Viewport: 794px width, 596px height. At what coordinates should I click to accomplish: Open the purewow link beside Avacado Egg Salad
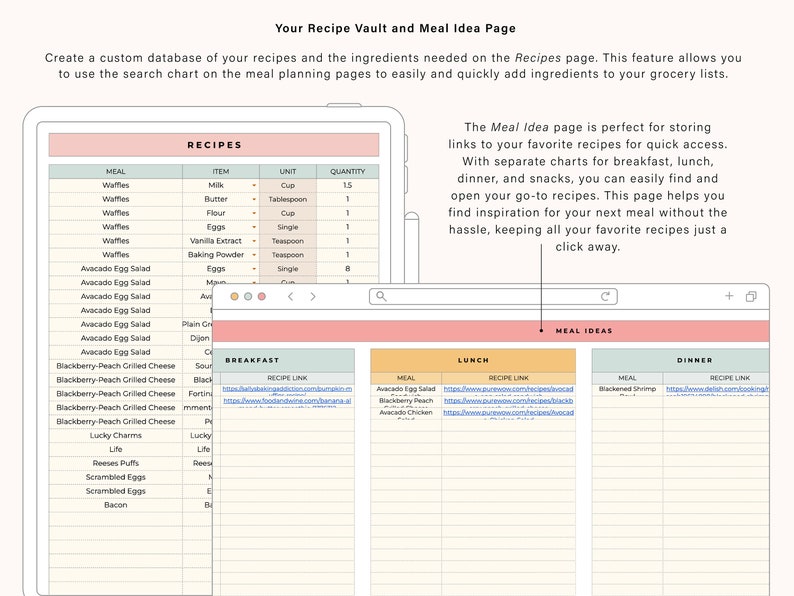click(508, 389)
